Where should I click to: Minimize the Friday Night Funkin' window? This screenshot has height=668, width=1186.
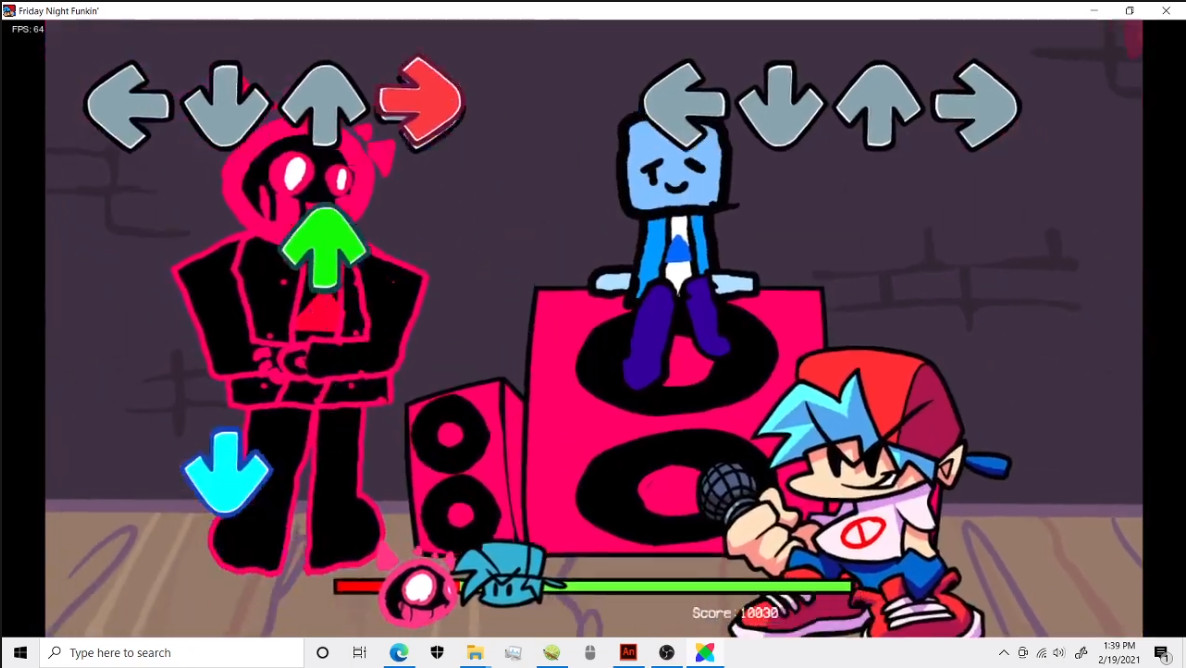click(1094, 11)
